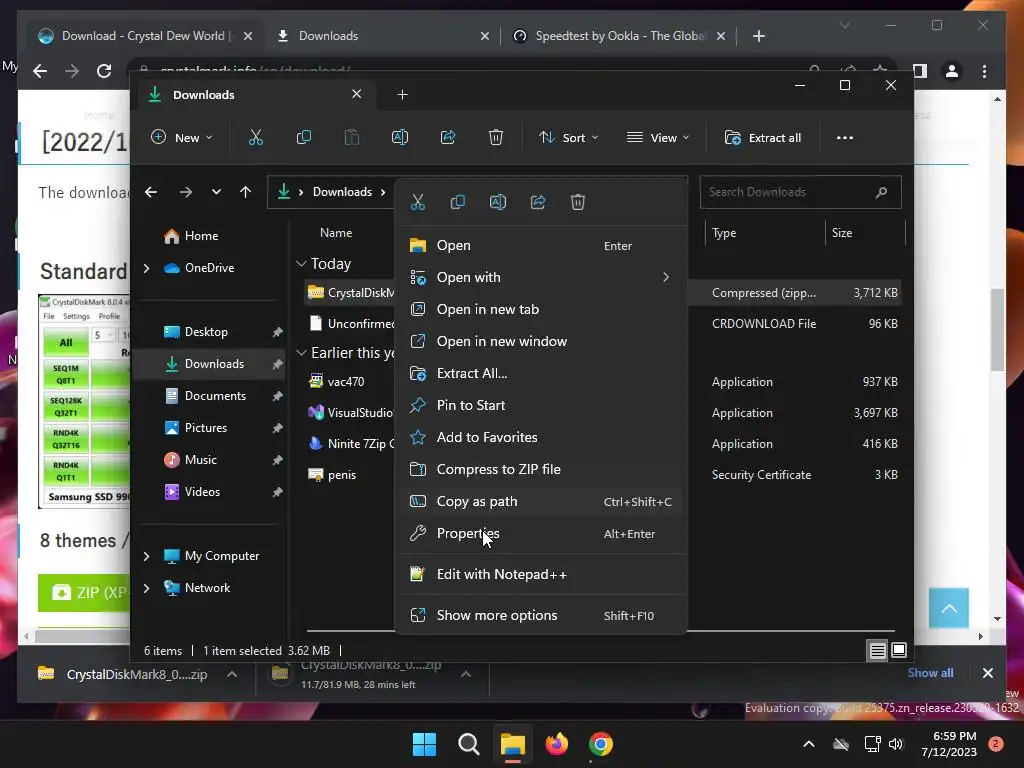Collapse the Earlier this year group
The width and height of the screenshot is (1024, 768).
click(301, 353)
